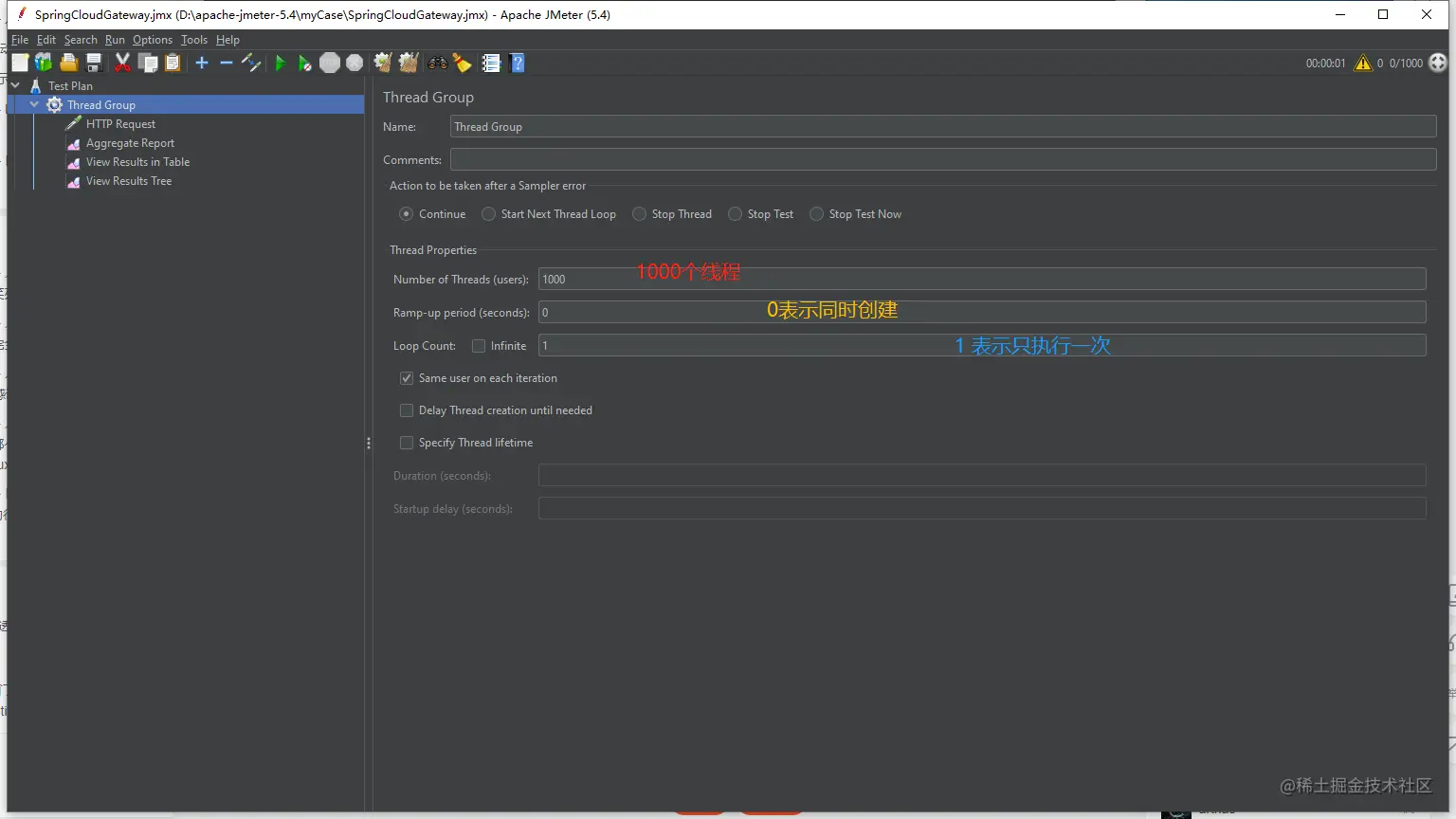Click the Help question mark icon
This screenshot has width=1456, height=819.
click(518, 63)
